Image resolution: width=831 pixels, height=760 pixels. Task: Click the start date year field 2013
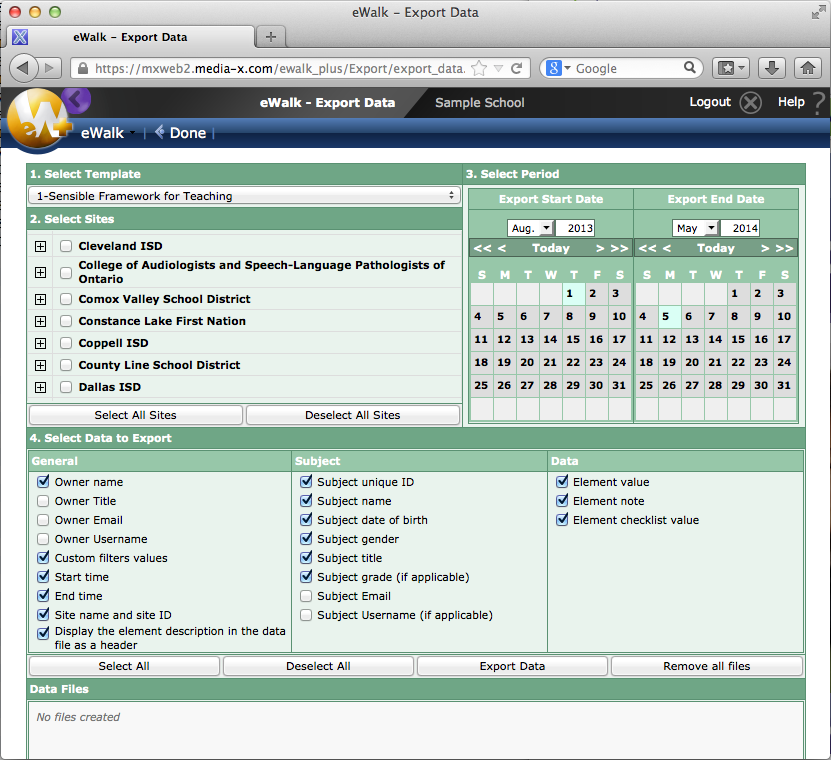575,228
